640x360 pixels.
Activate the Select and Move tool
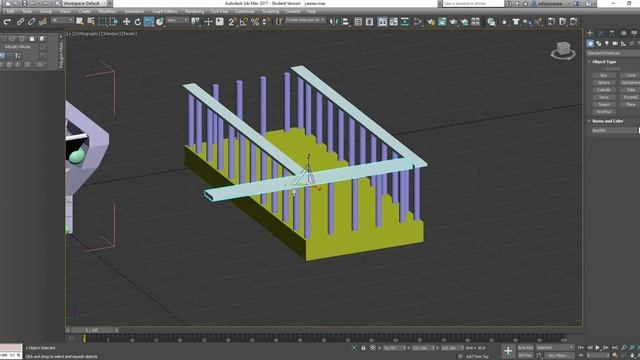click(127, 22)
